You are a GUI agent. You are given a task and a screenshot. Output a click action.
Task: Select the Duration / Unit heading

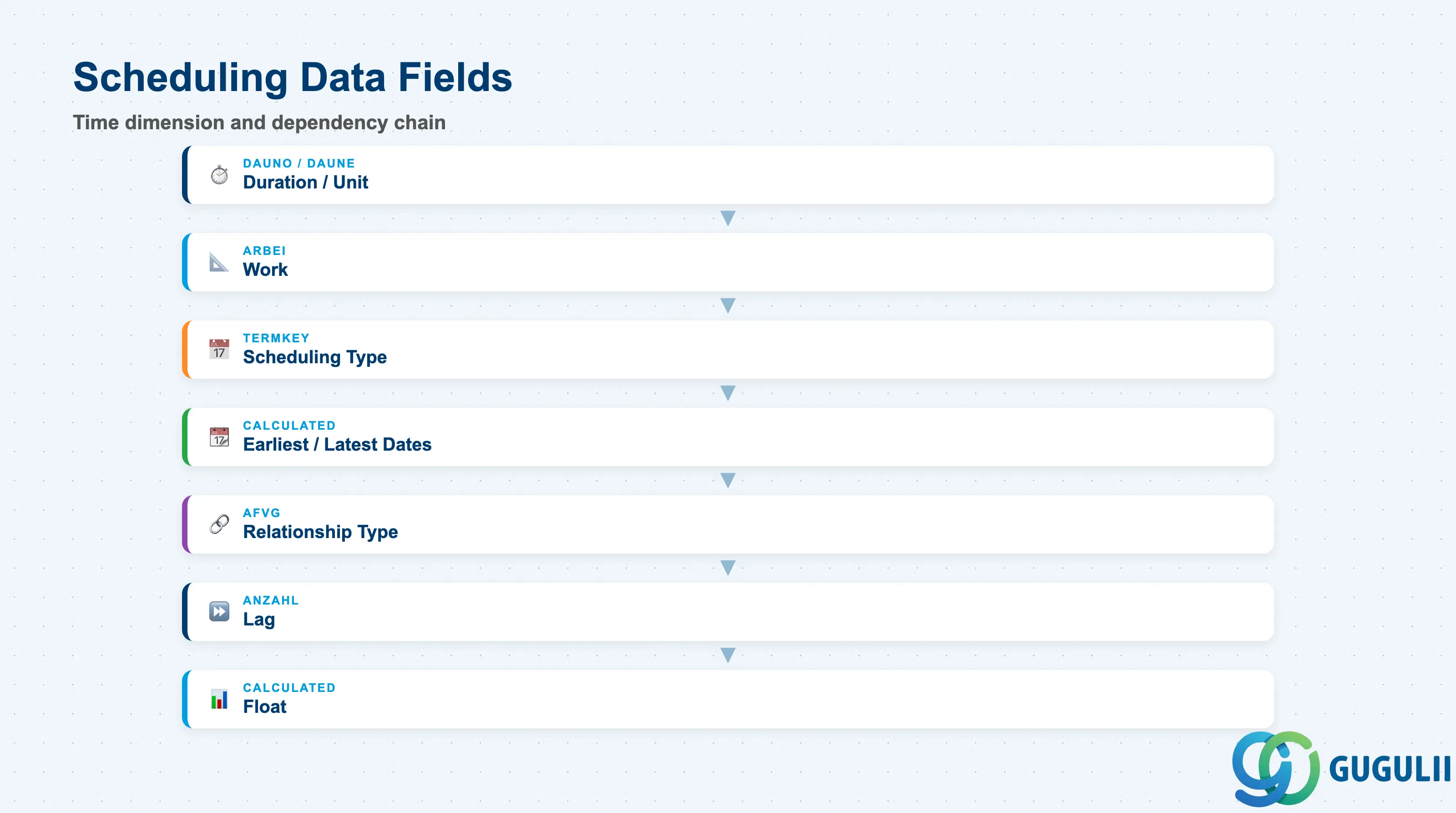pos(305,182)
